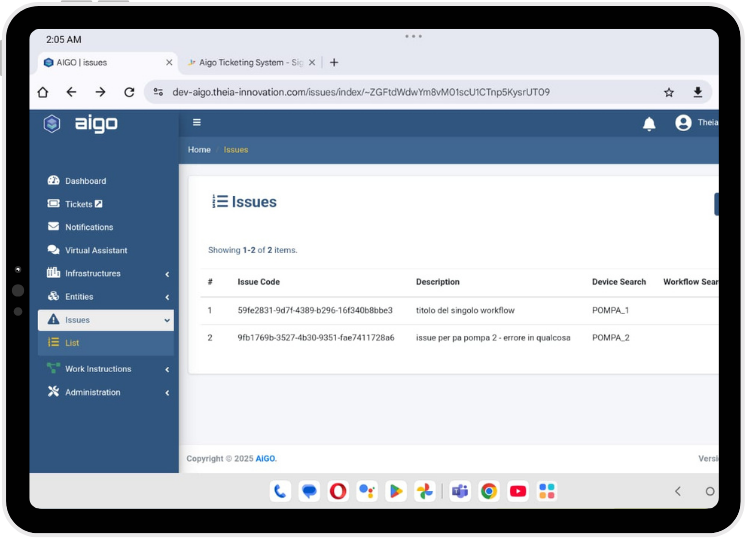Image resolution: width=745 pixels, height=538 pixels.
Task: Open Google Assistant from dock
Action: pyautogui.click(x=367, y=491)
